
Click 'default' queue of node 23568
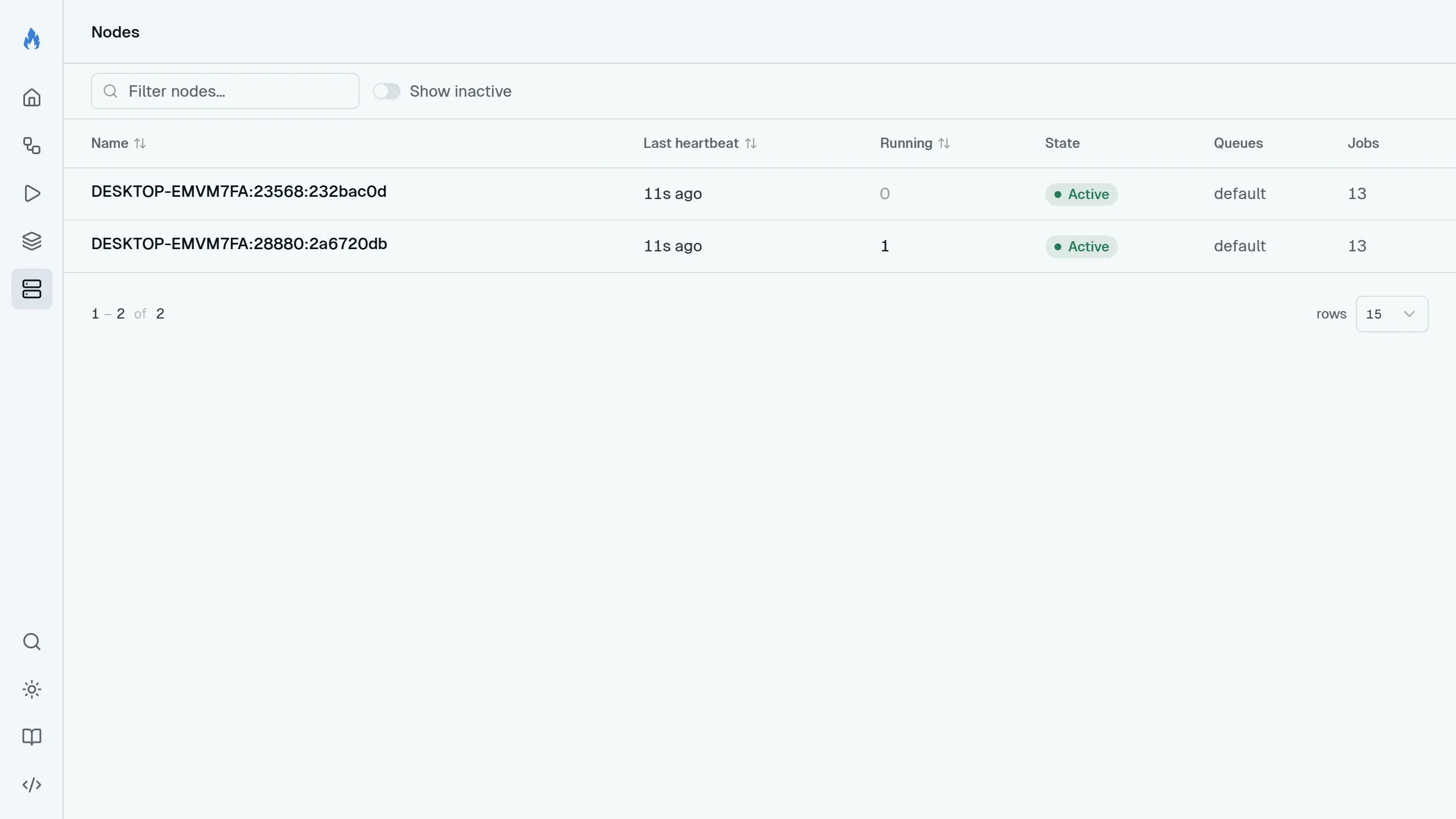pos(1240,194)
